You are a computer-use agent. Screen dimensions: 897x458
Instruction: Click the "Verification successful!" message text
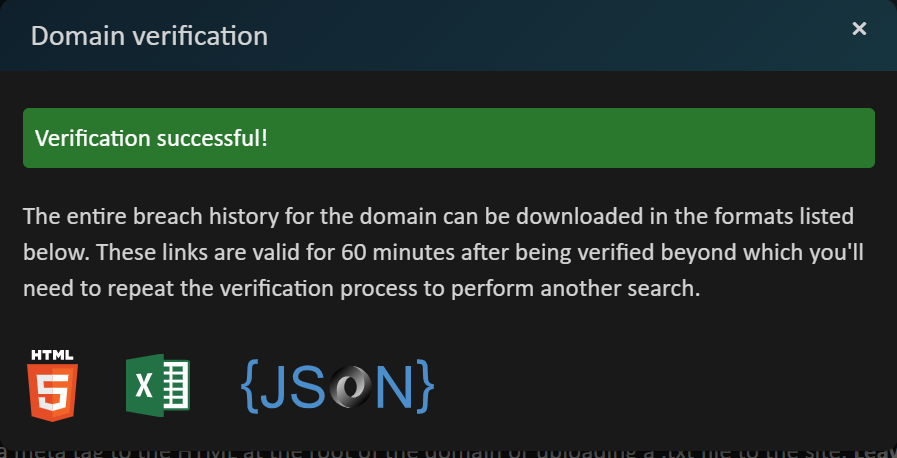point(151,138)
